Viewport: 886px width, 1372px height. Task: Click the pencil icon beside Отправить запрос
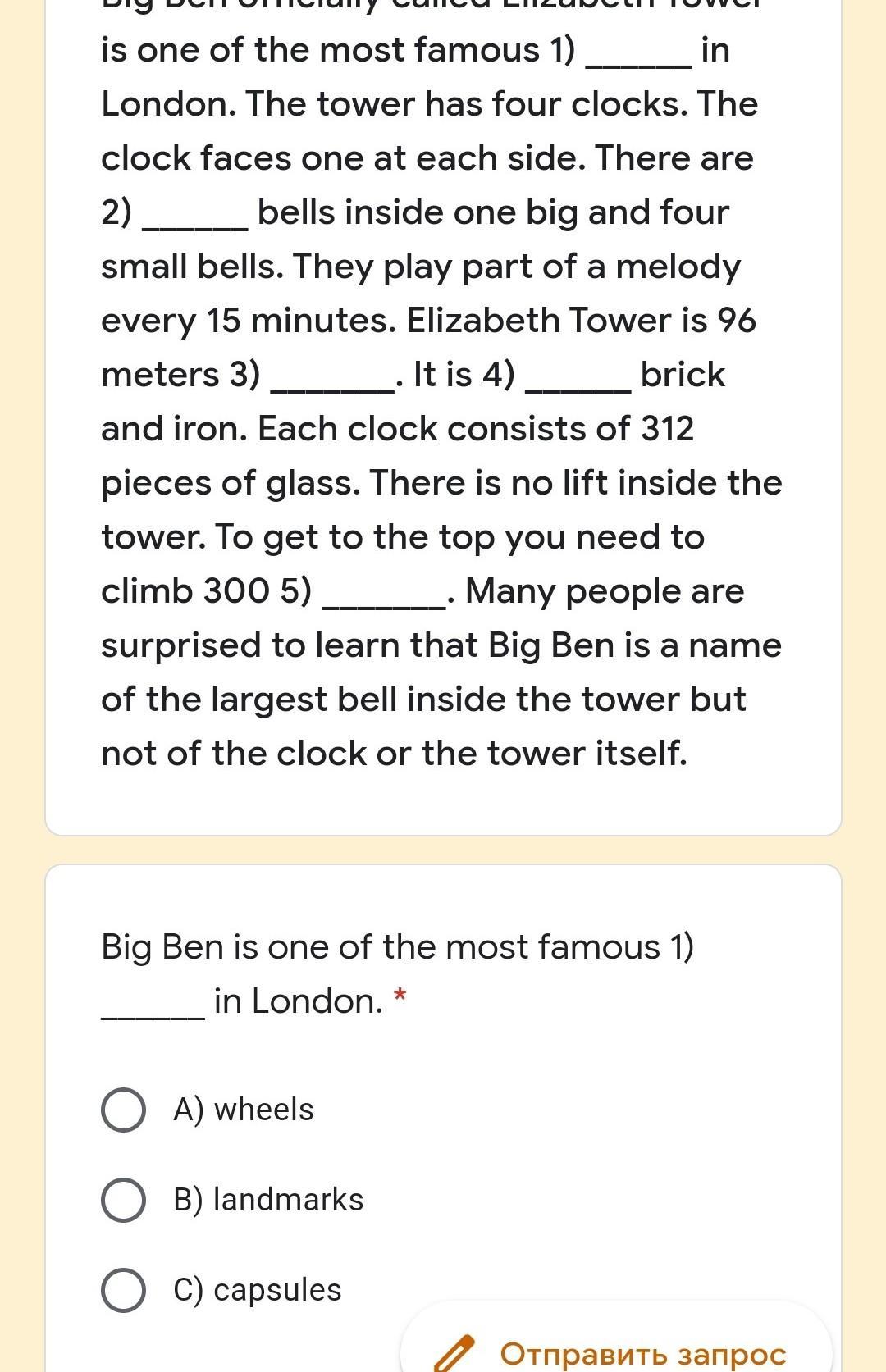(x=454, y=1353)
